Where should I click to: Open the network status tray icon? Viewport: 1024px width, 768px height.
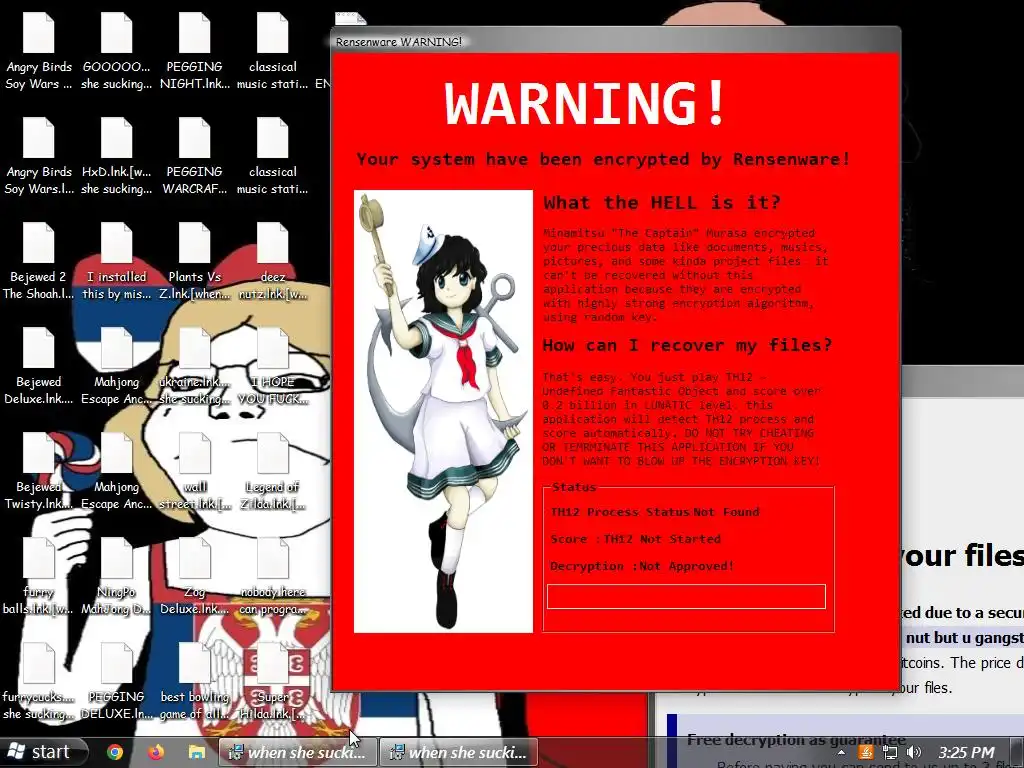[889, 753]
